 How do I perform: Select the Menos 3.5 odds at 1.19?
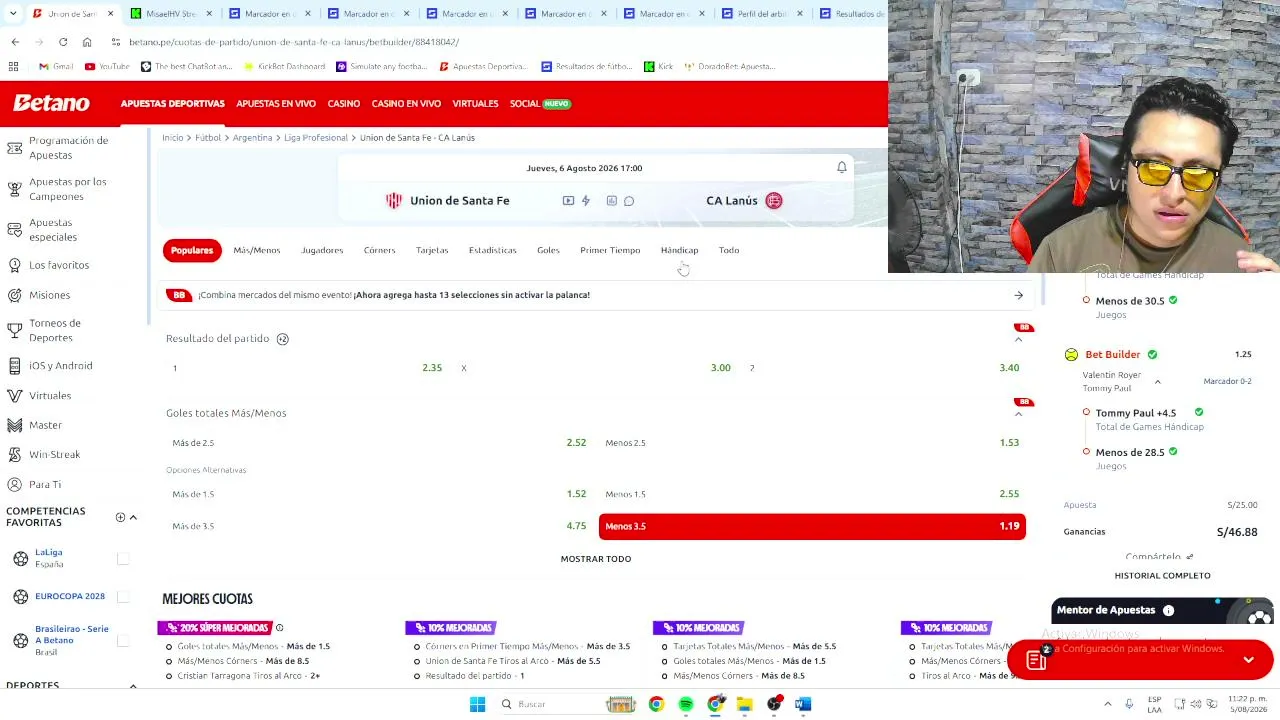(812, 526)
